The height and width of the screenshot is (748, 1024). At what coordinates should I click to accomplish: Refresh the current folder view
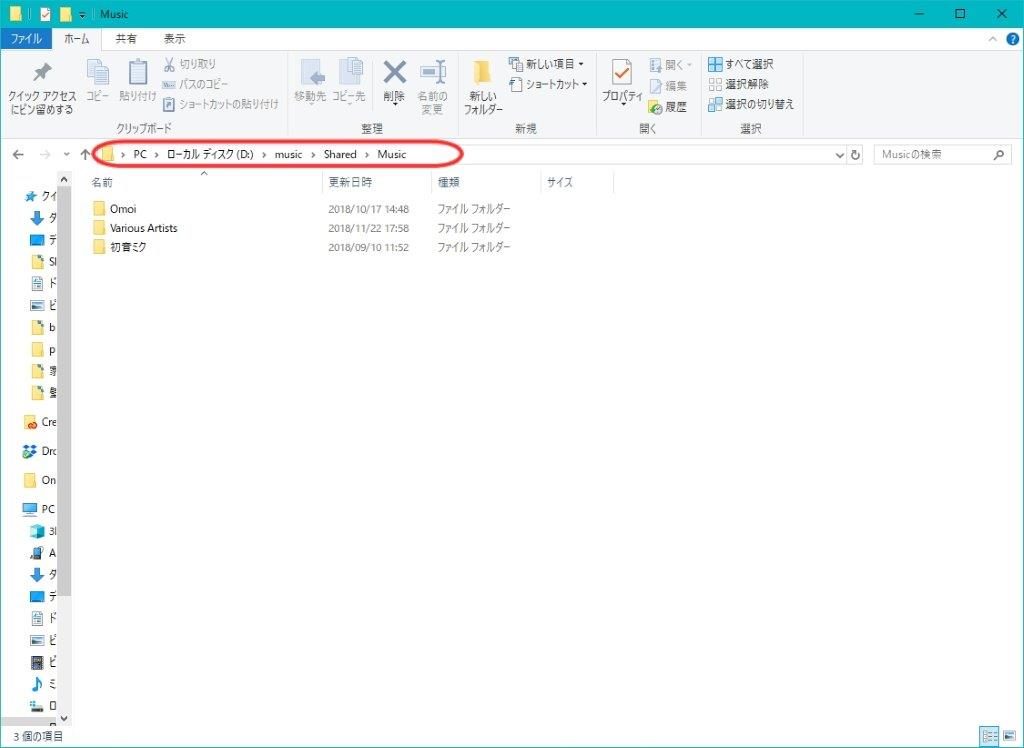point(855,155)
